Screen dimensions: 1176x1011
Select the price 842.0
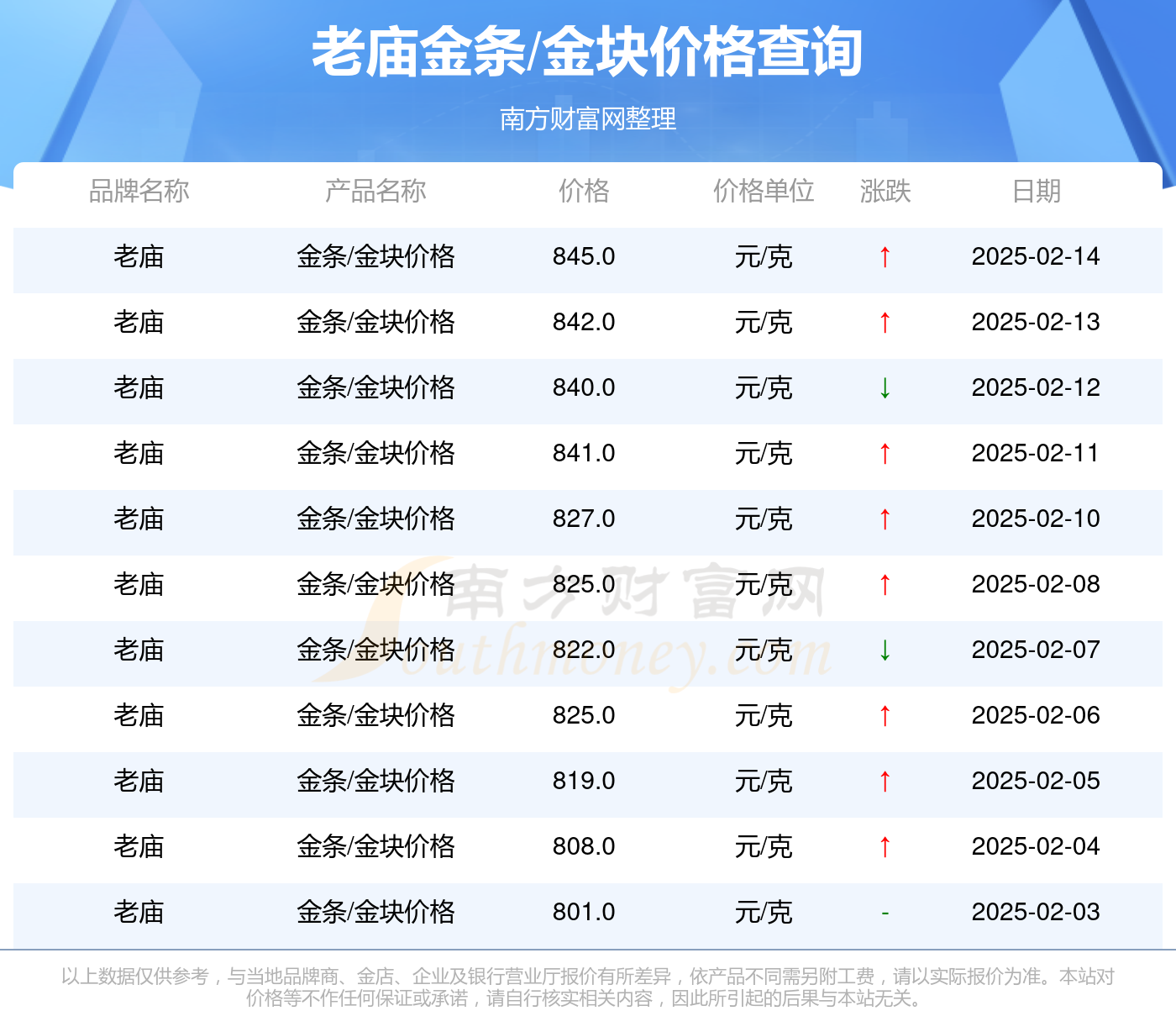coord(584,322)
